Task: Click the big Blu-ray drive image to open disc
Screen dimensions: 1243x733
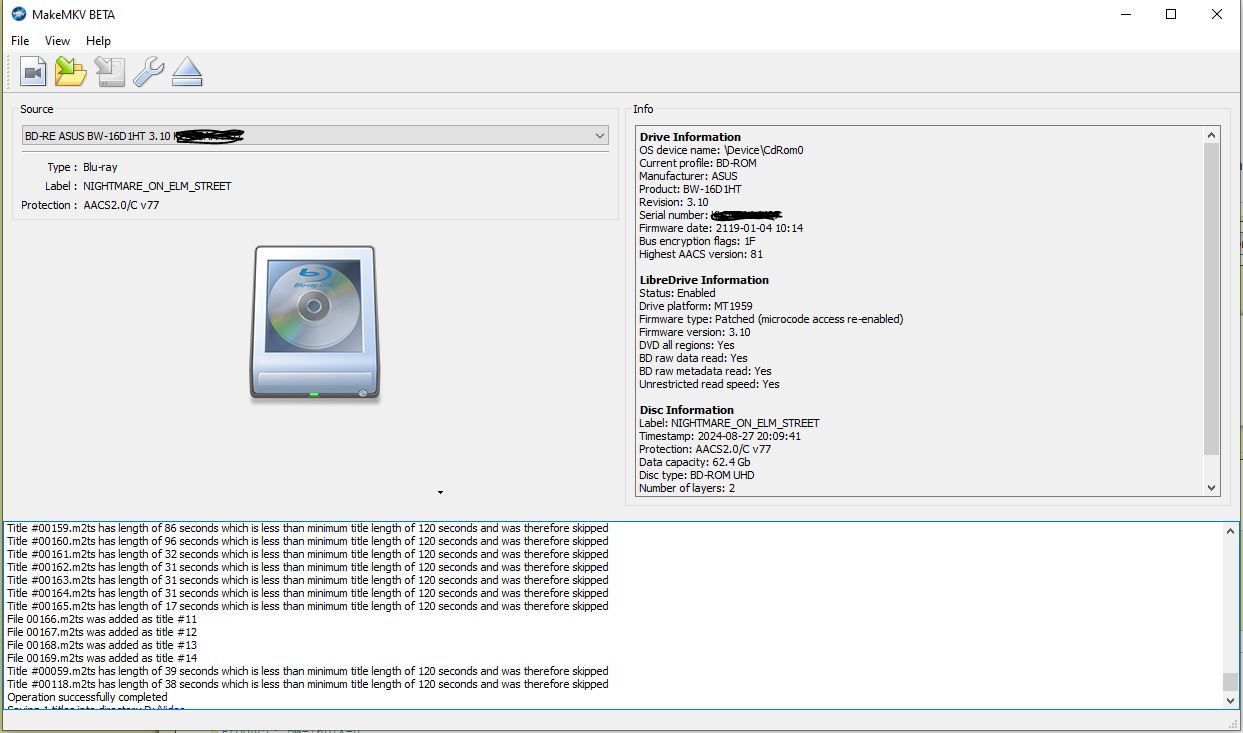Action: click(314, 324)
